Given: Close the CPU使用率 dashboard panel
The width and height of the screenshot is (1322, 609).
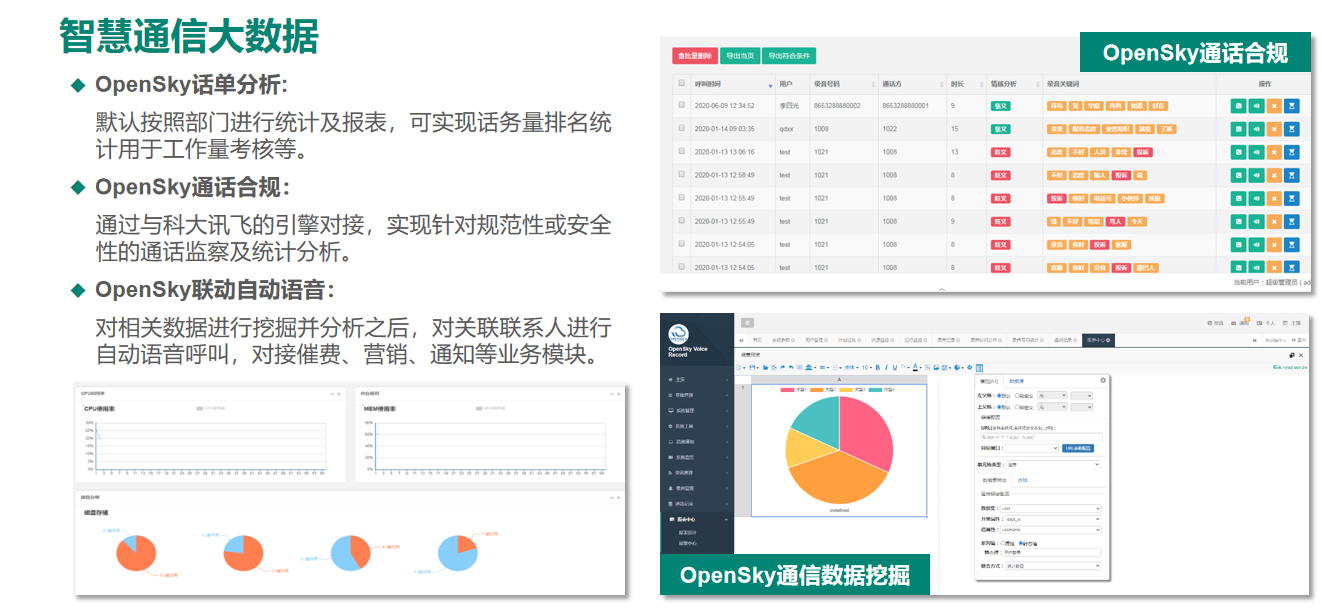Looking at the screenshot, I should coord(339,394).
